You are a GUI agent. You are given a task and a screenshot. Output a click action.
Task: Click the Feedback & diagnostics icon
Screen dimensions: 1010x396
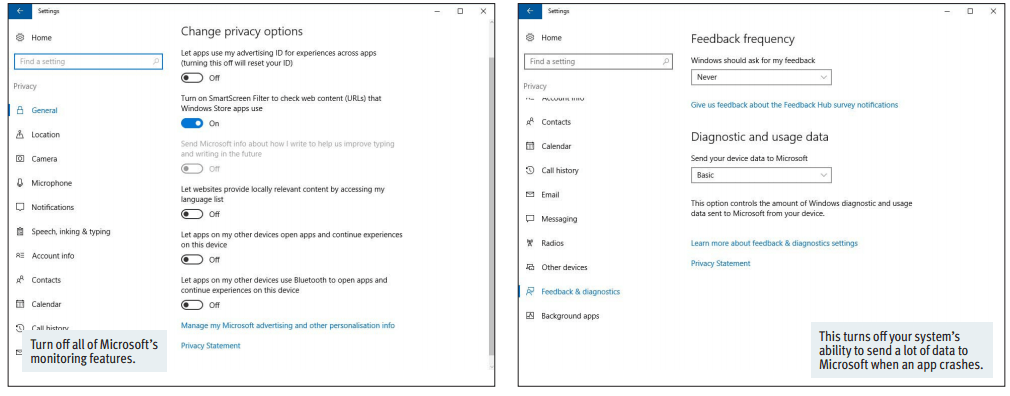(530, 292)
